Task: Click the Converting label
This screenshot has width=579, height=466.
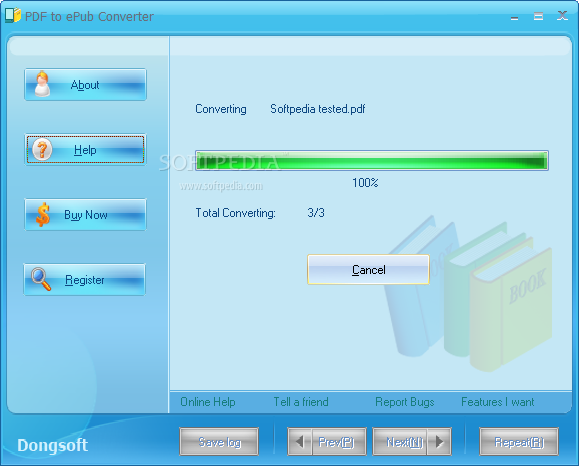Action: tap(221, 109)
